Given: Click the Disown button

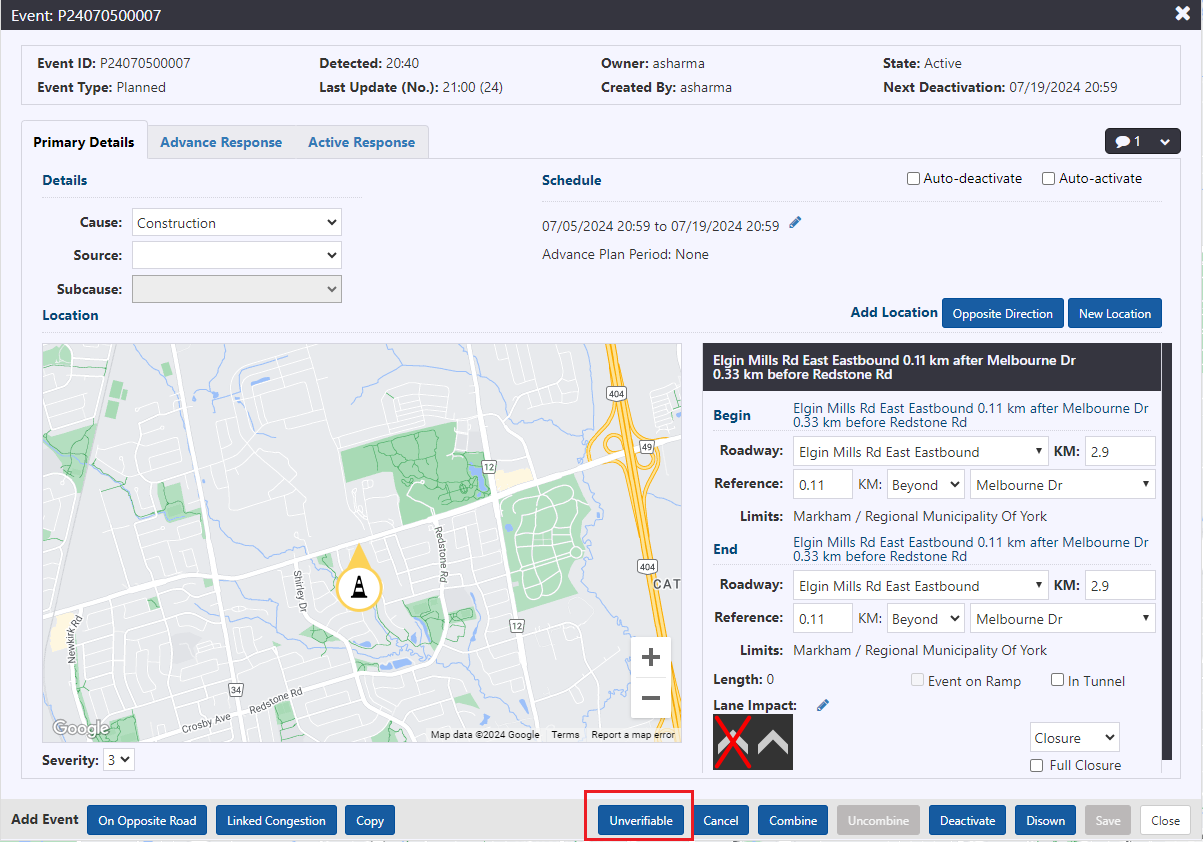Looking at the screenshot, I should 1045,821.
